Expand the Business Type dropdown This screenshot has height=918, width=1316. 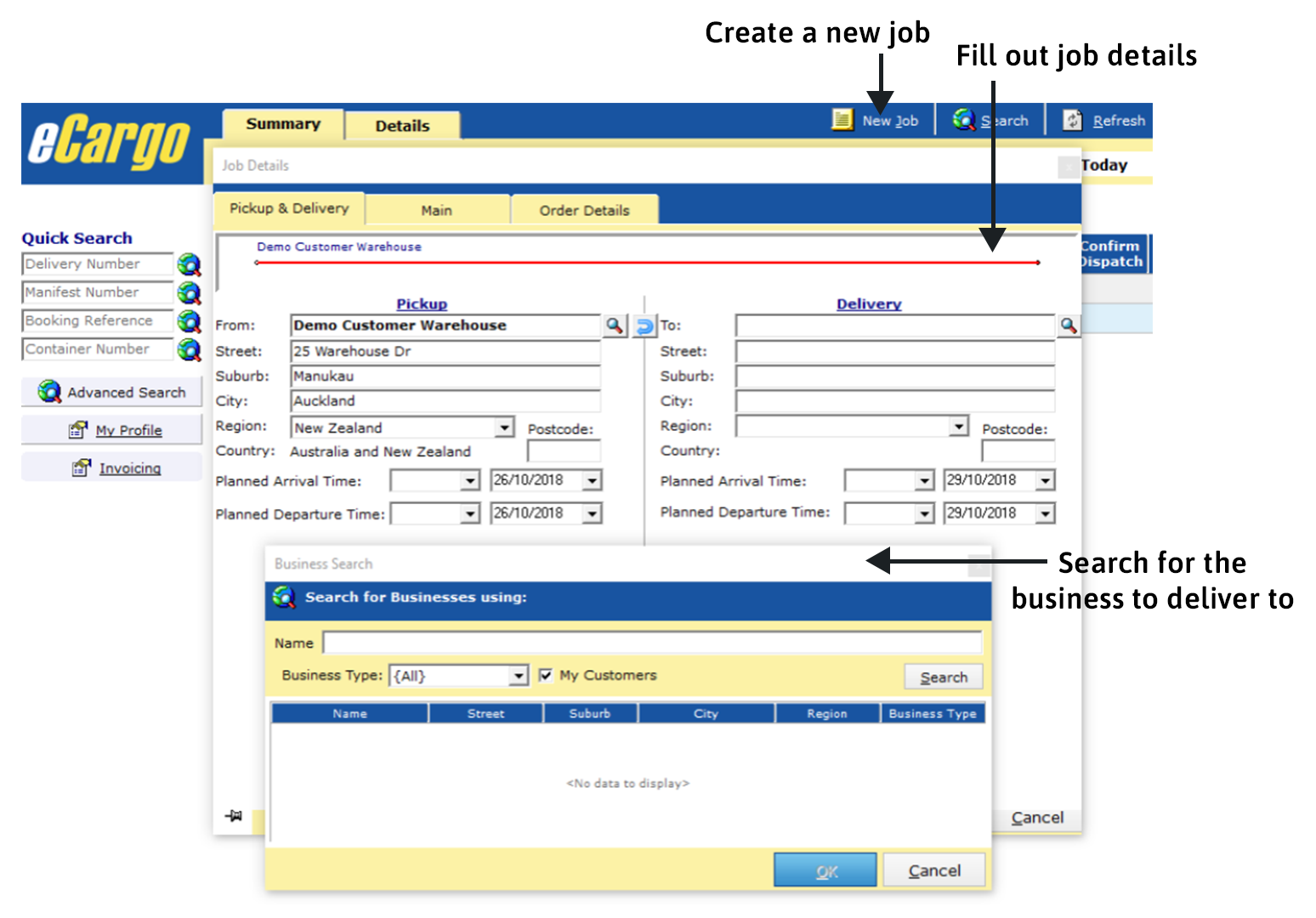tap(519, 676)
